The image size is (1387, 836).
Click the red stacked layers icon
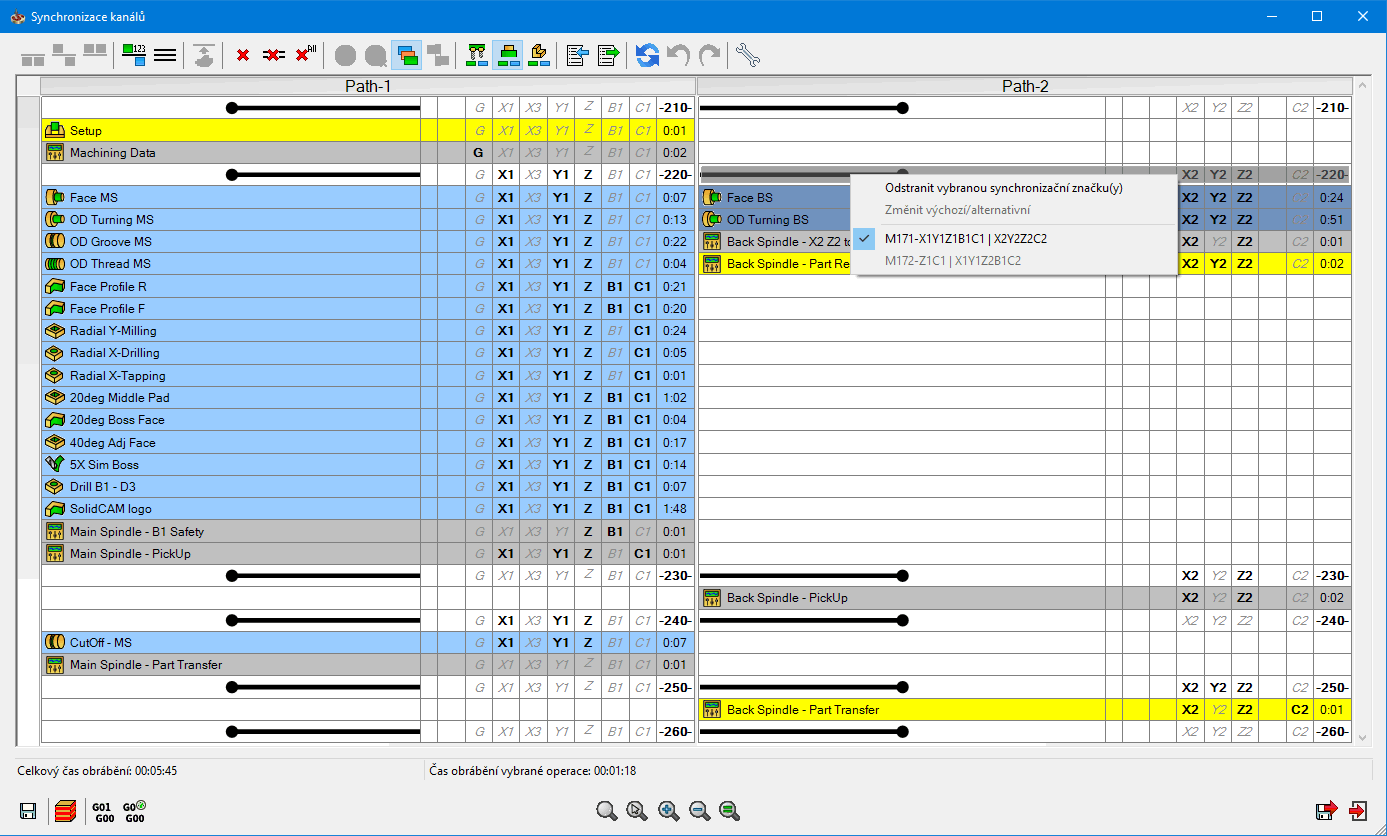pos(66,811)
